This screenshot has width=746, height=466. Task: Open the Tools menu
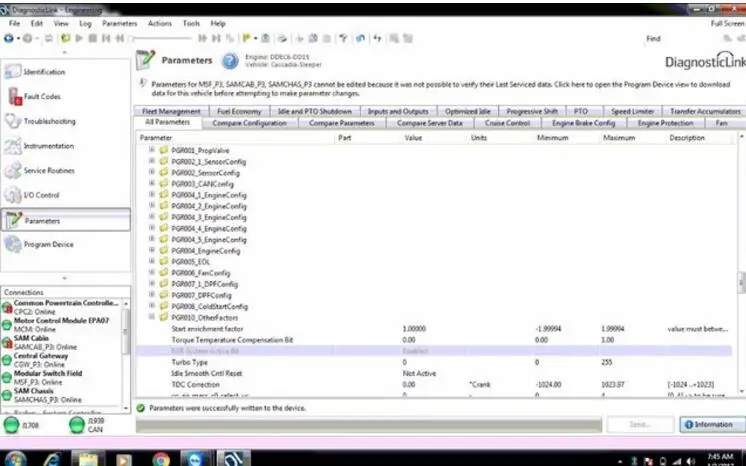pyautogui.click(x=191, y=23)
